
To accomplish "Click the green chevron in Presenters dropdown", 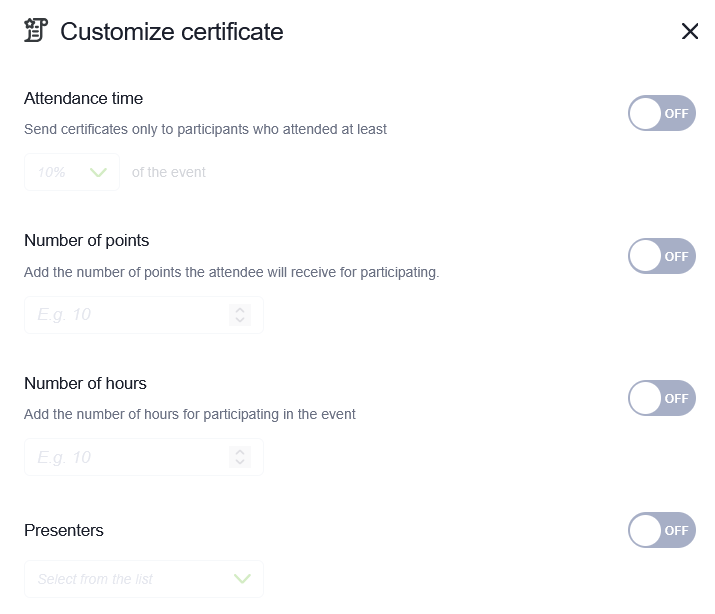I will point(242,579).
